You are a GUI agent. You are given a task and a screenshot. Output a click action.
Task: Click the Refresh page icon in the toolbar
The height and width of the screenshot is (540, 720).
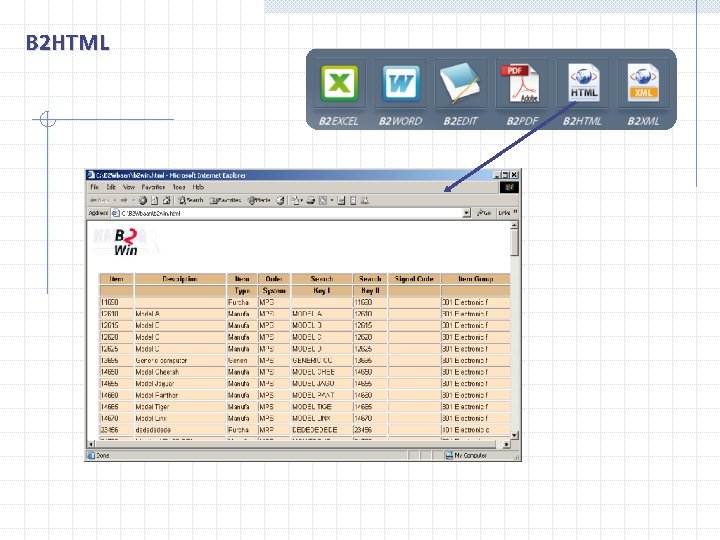pyautogui.click(x=155, y=200)
